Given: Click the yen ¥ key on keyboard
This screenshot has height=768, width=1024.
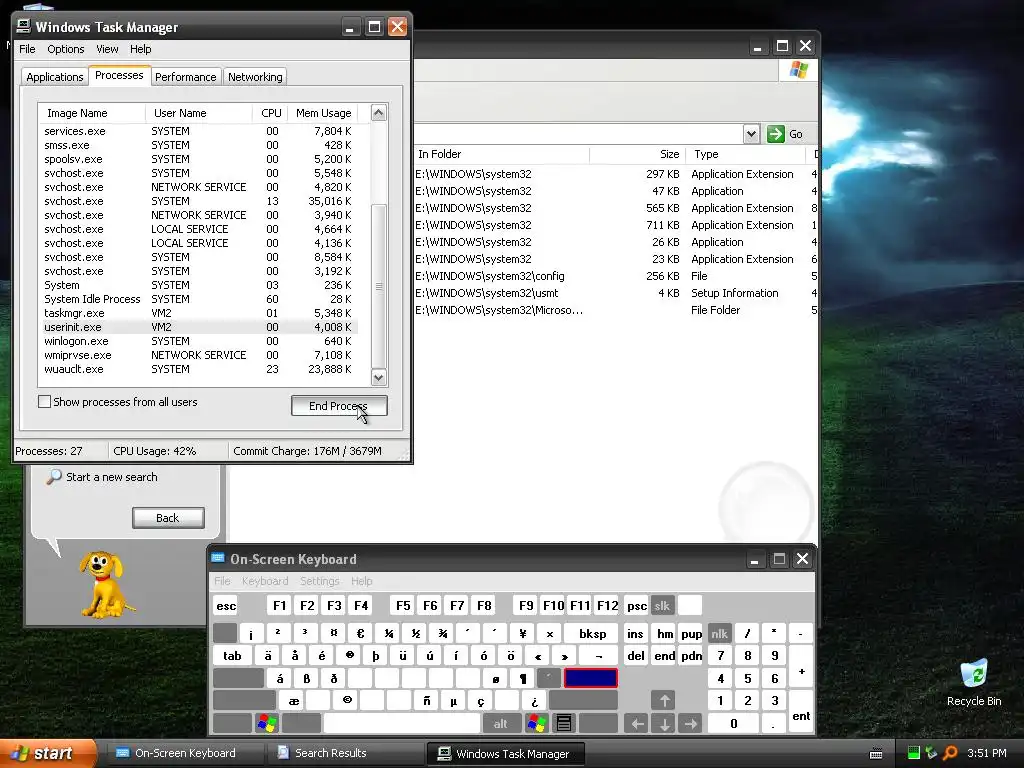Looking at the screenshot, I should point(522,633).
